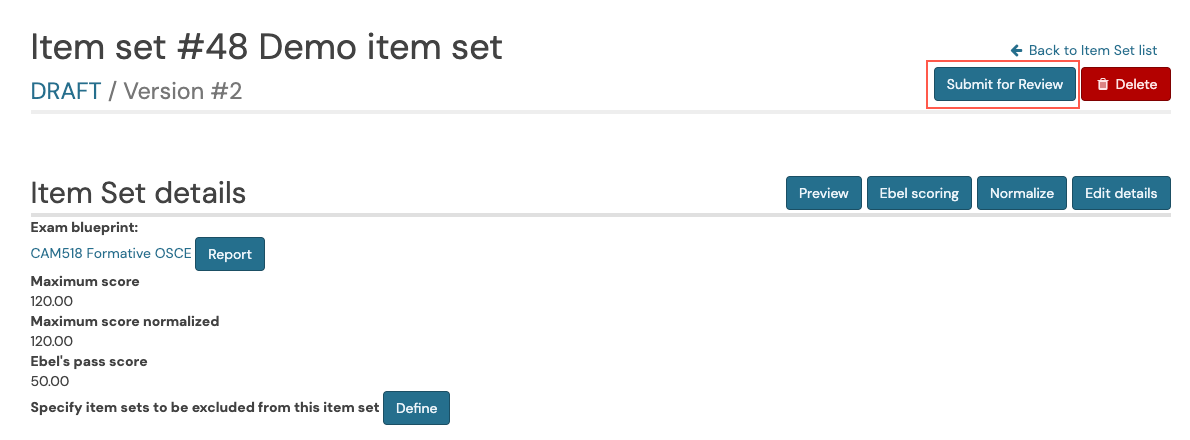
Task: Select the Version #2 text
Action: coord(183,91)
